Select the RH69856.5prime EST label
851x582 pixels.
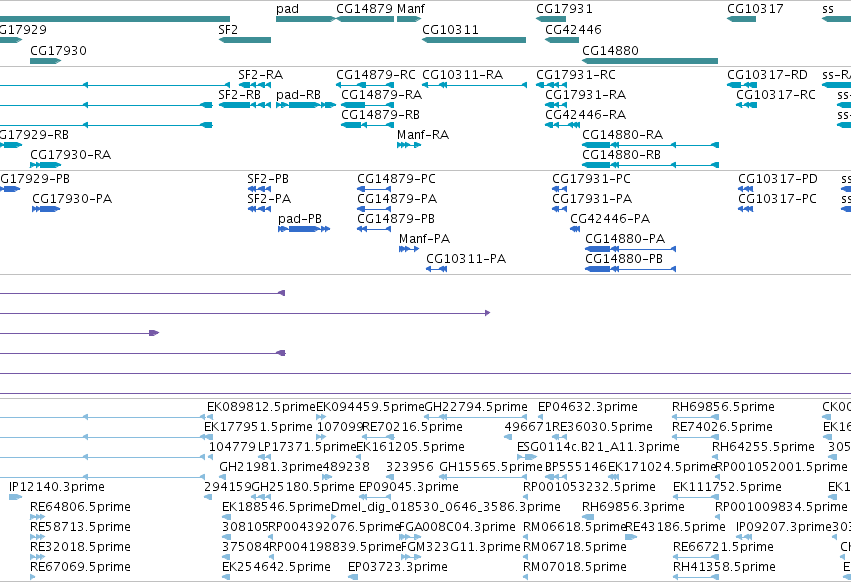(x=723, y=407)
